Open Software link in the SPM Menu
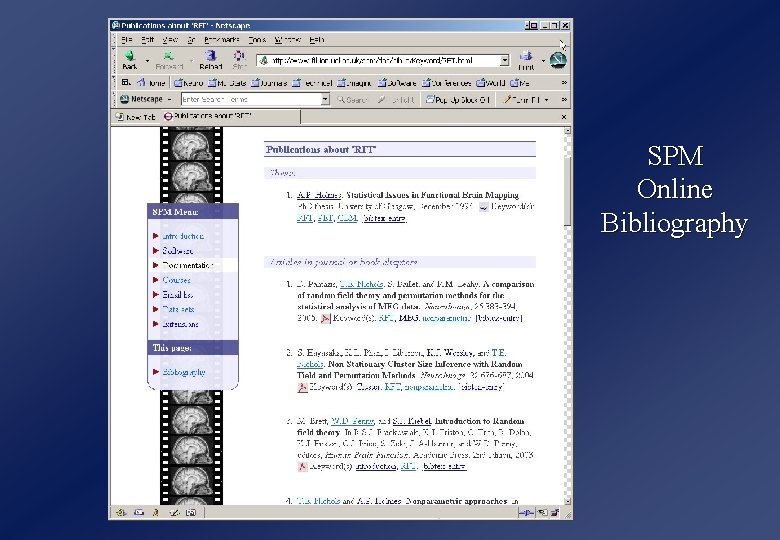Image resolution: width=780 pixels, height=540 pixels. tap(178, 251)
